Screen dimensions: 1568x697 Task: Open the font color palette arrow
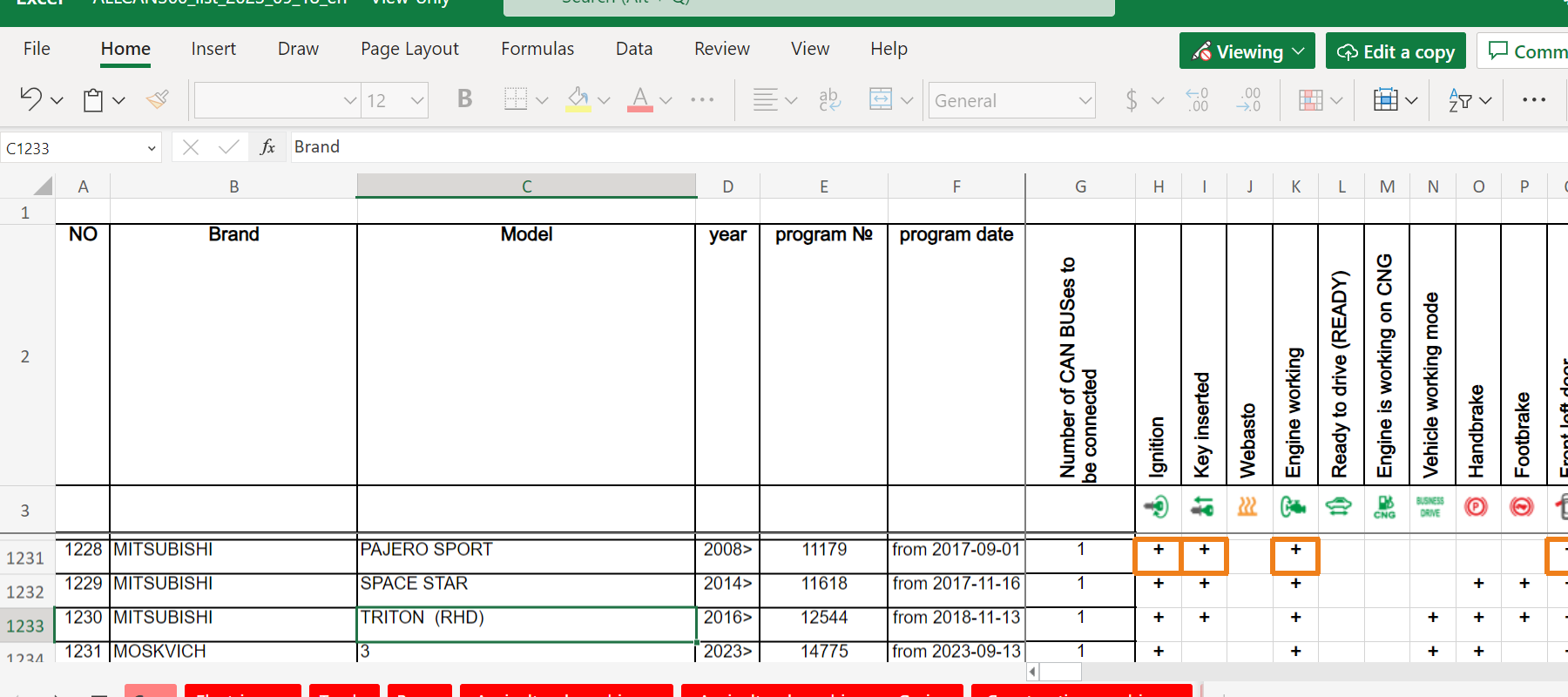pos(666,101)
